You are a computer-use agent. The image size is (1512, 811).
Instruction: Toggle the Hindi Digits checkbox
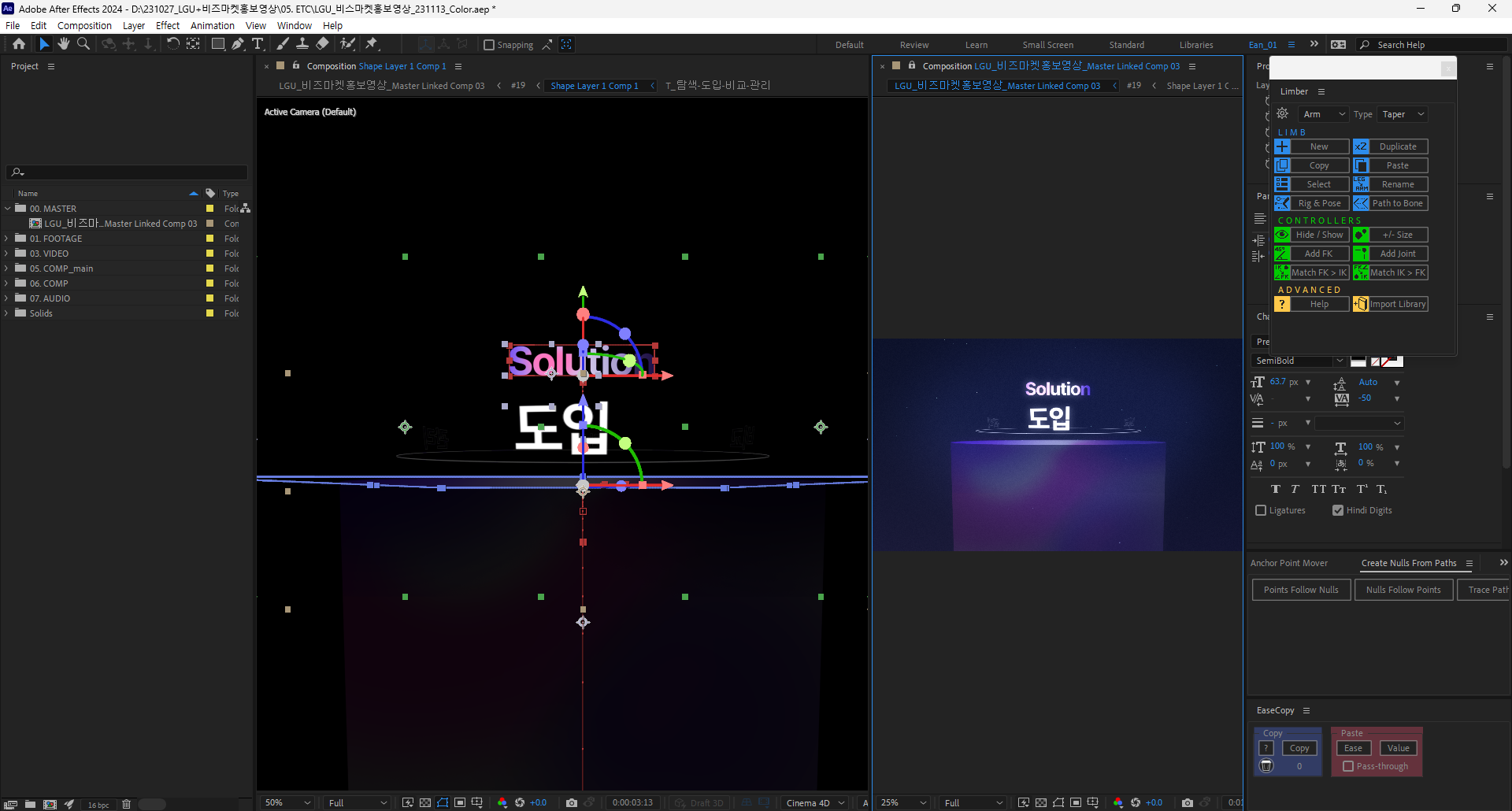tap(1337, 510)
